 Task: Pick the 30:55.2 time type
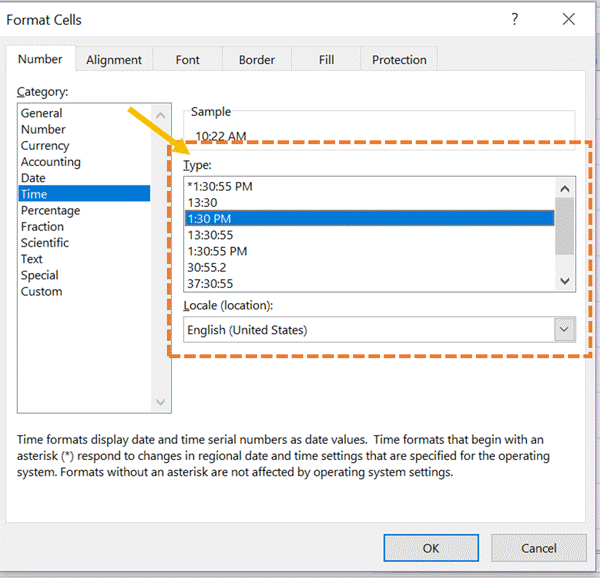click(x=370, y=267)
